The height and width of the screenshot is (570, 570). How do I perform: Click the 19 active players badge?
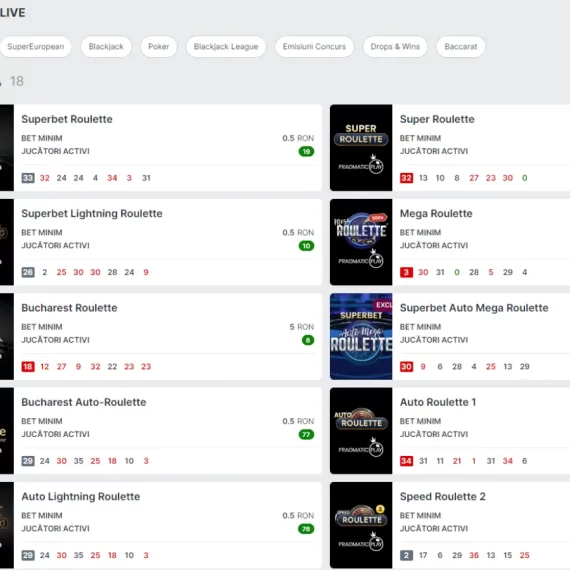coord(306,151)
